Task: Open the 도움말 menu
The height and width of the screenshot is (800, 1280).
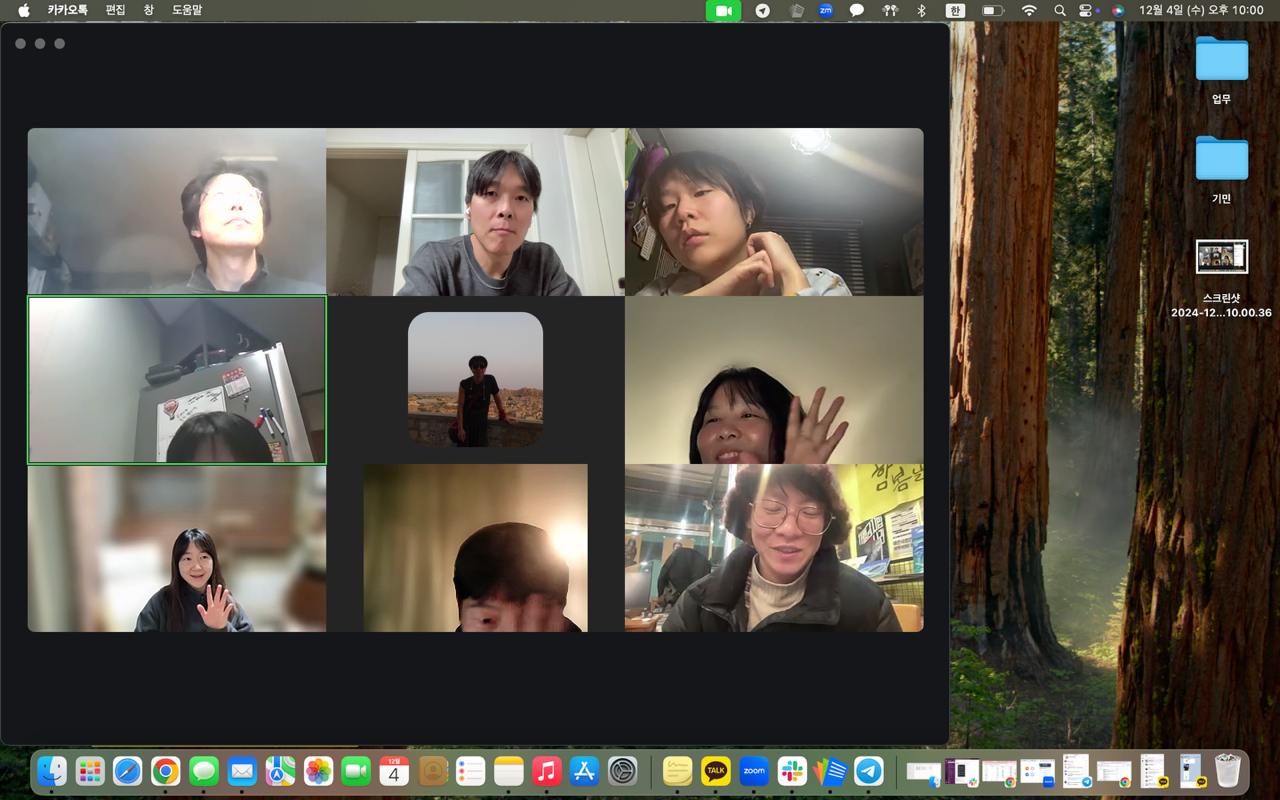Action: pos(187,10)
